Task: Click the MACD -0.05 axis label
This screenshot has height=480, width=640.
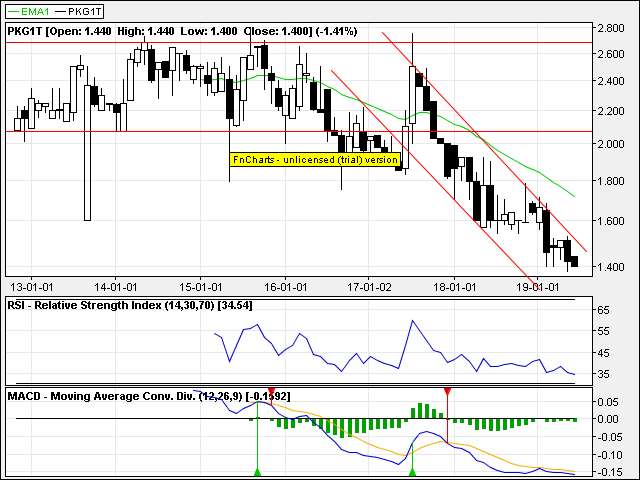Action: pos(608,438)
